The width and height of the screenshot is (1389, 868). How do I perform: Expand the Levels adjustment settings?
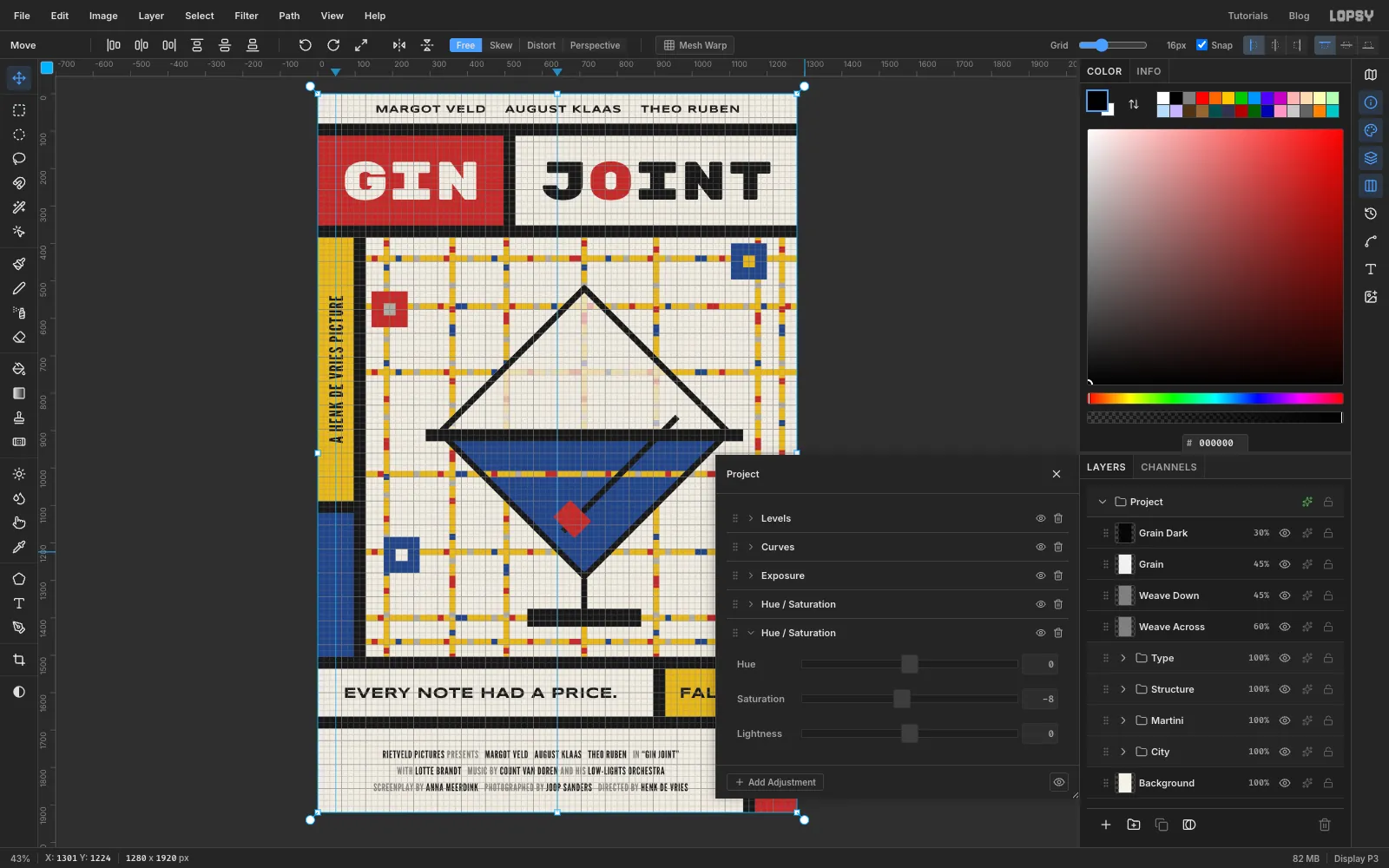point(751,518)
